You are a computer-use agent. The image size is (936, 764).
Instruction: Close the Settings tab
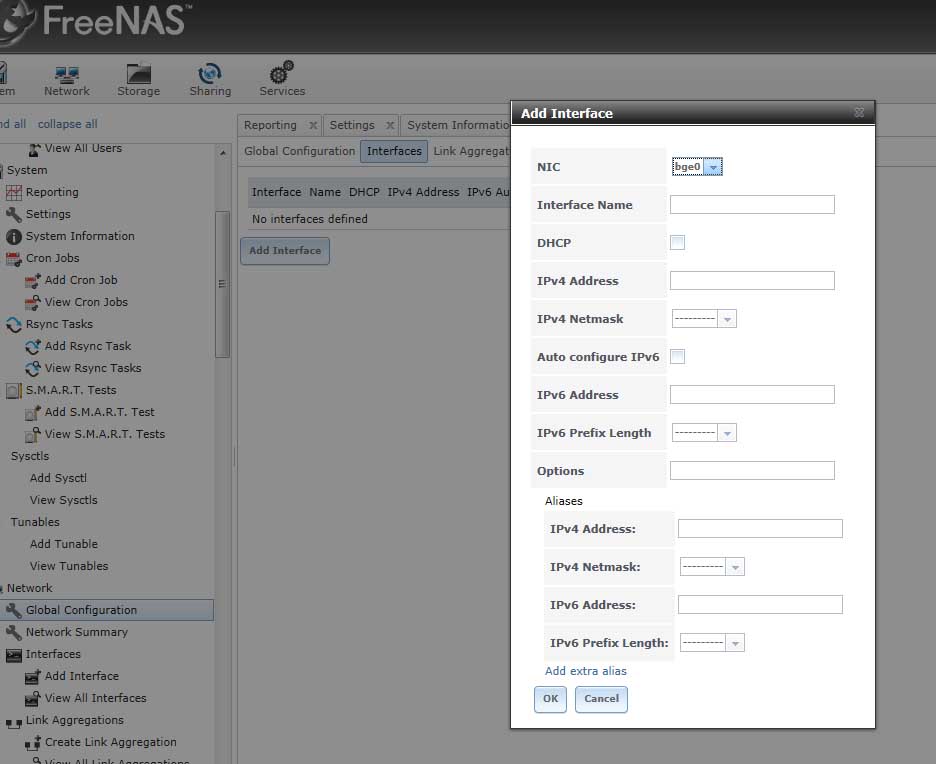391,126
